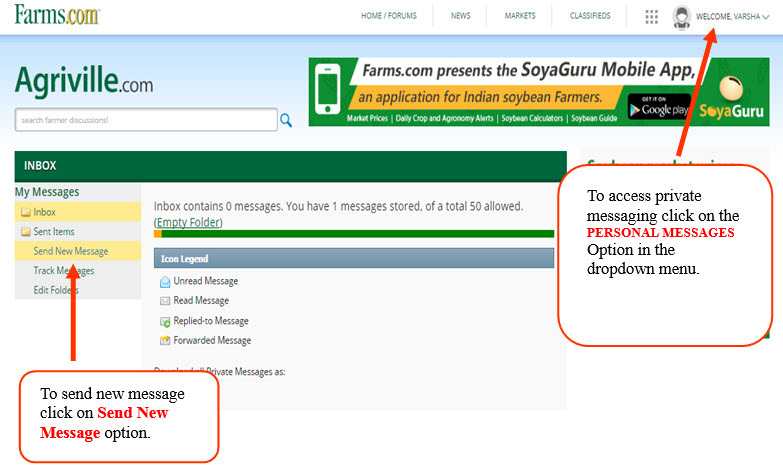Click the Agriville.com logo

pos(84,82)
